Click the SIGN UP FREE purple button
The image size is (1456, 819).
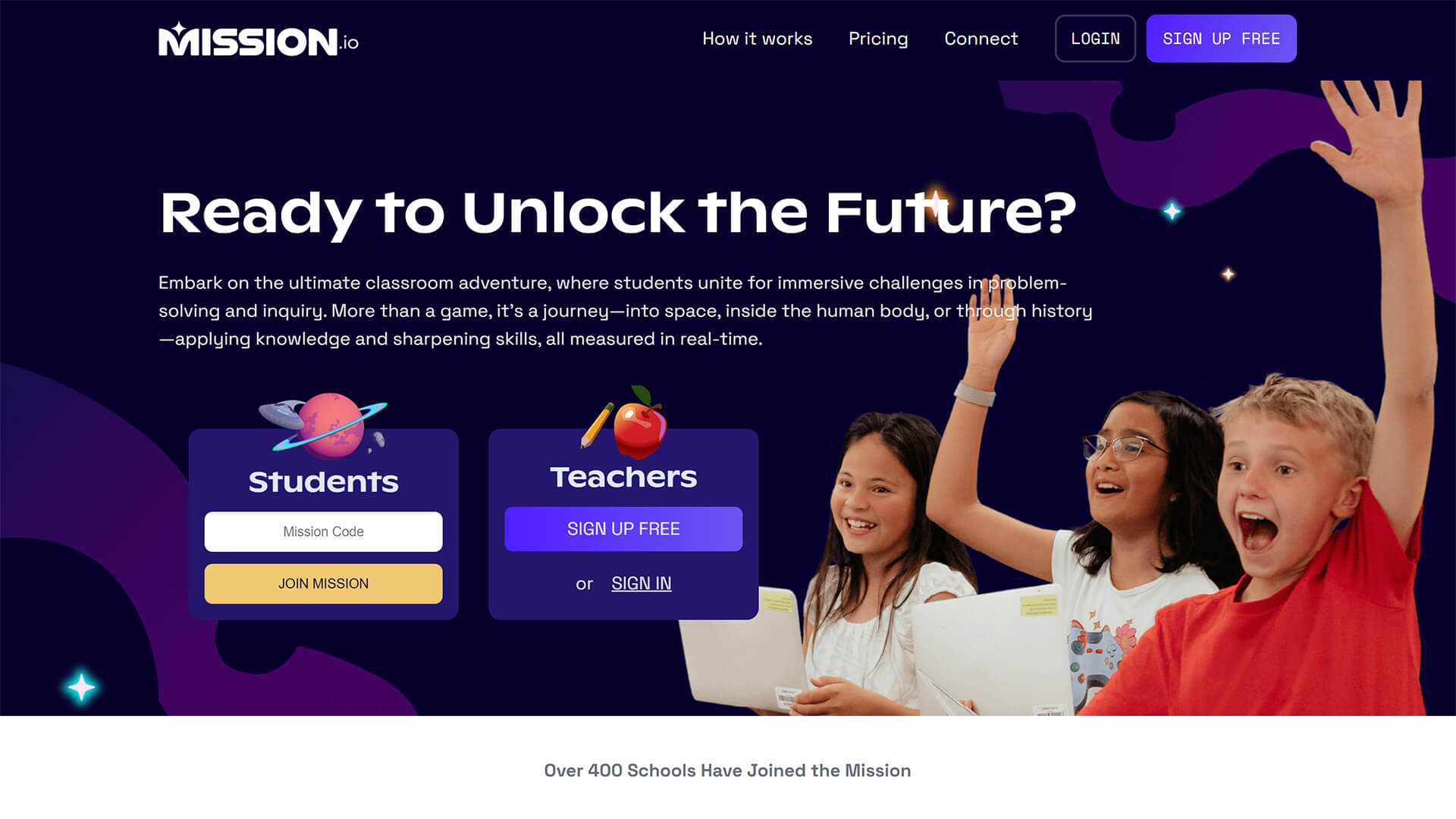click(x=1222, y=38)
